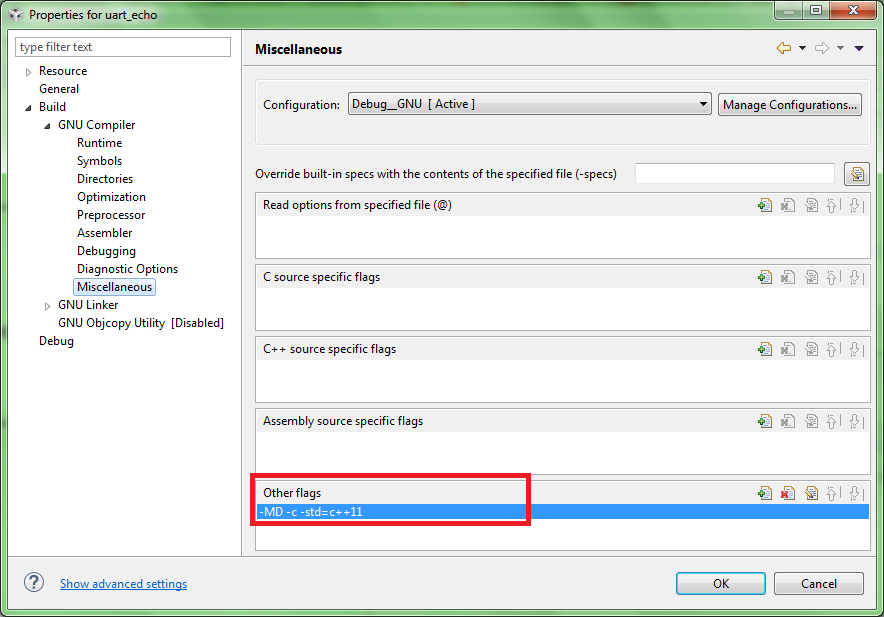884x617 pixels.
Task: Cancel the properties dialog
Action: point(819,584)
